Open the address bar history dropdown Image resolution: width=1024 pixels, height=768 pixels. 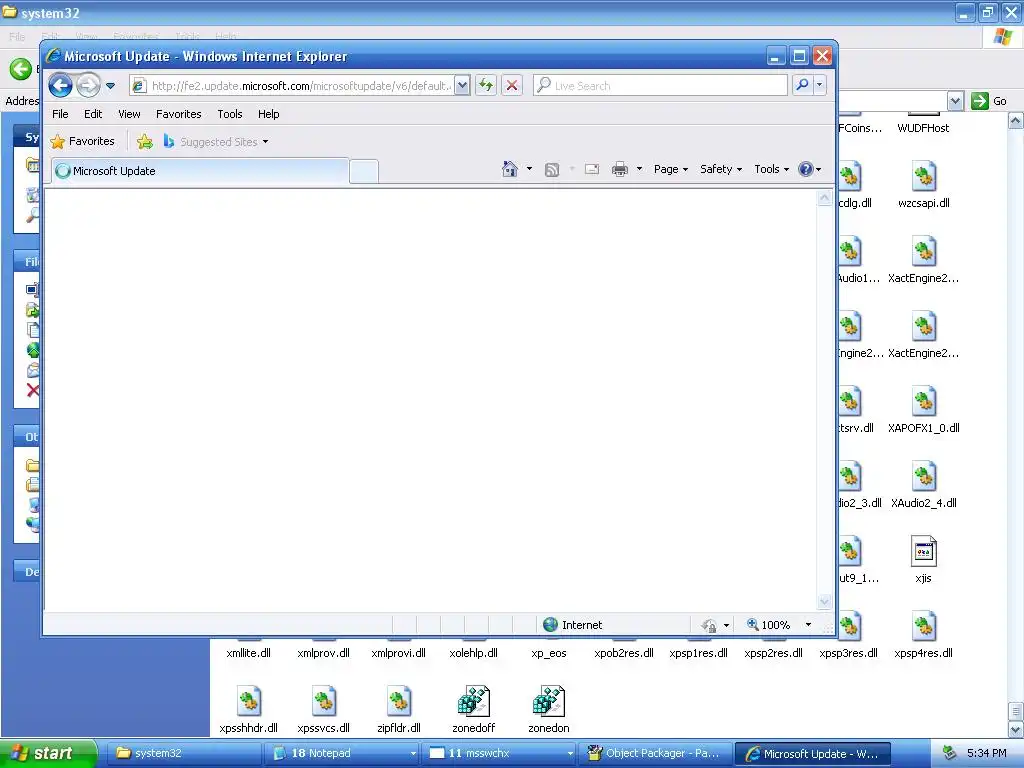[x=462, y=86]
